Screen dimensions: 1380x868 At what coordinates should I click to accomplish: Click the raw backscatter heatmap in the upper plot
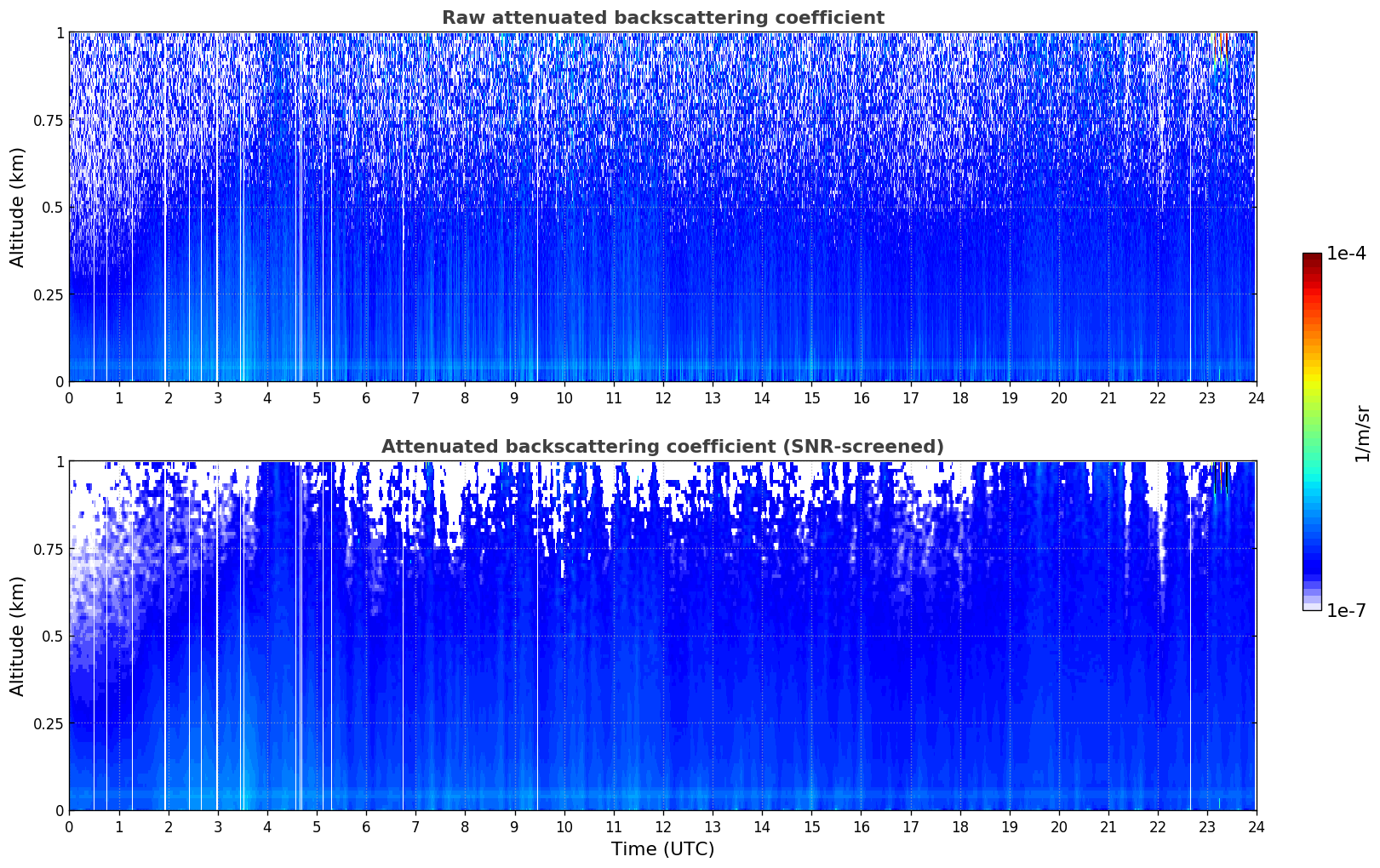(662, 207)
